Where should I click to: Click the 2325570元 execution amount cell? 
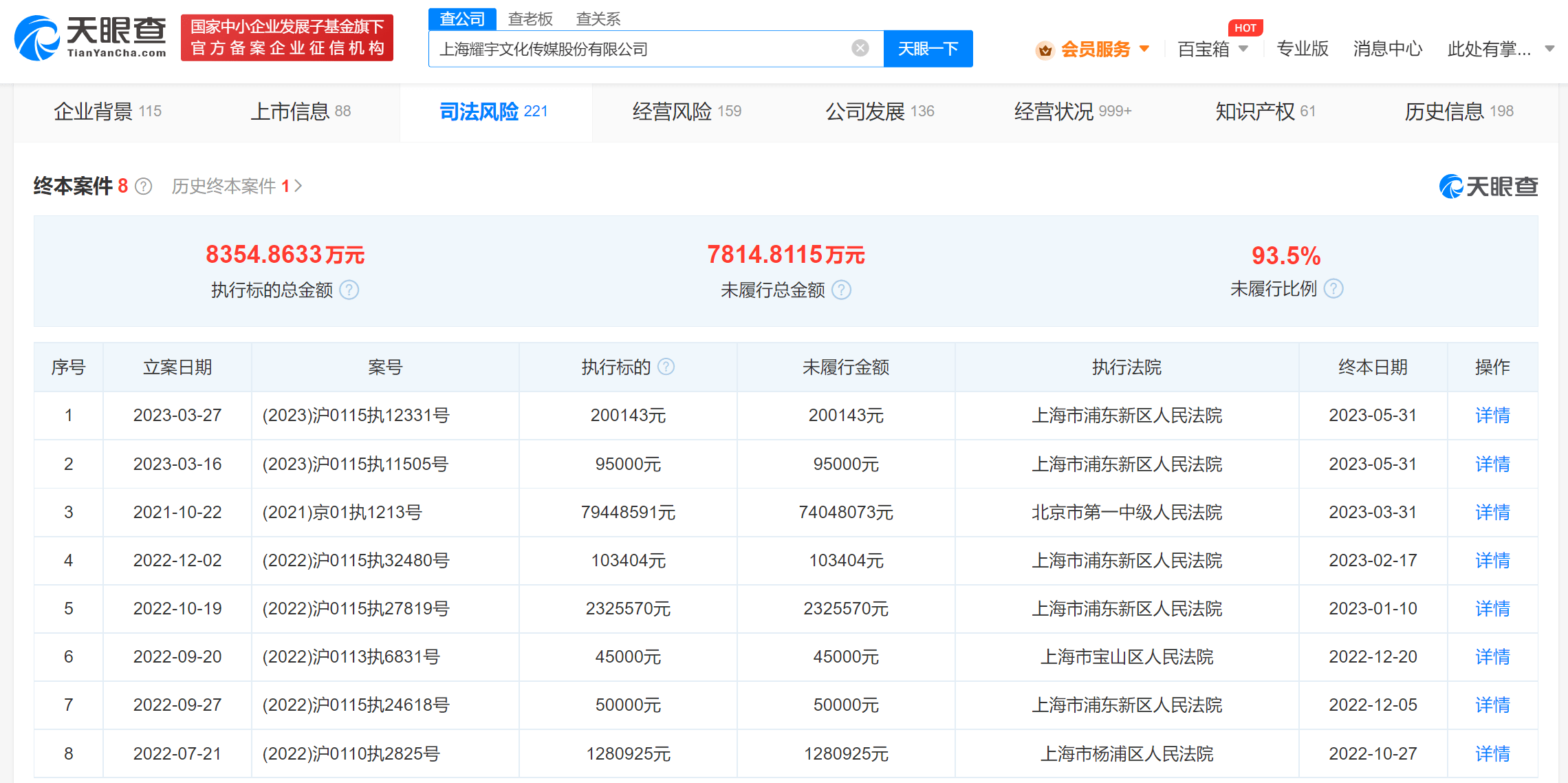coord(628,609)
